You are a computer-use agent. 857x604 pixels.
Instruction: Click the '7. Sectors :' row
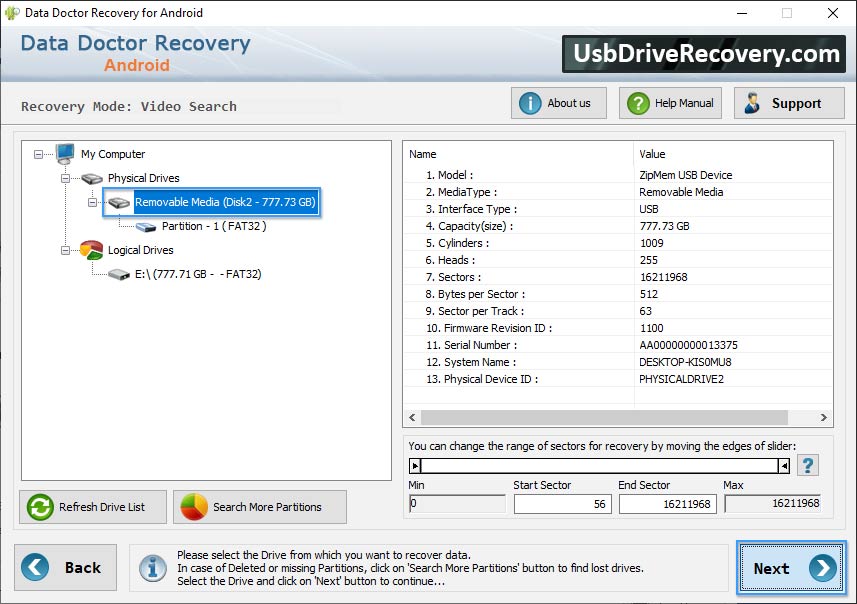point(618,277)
